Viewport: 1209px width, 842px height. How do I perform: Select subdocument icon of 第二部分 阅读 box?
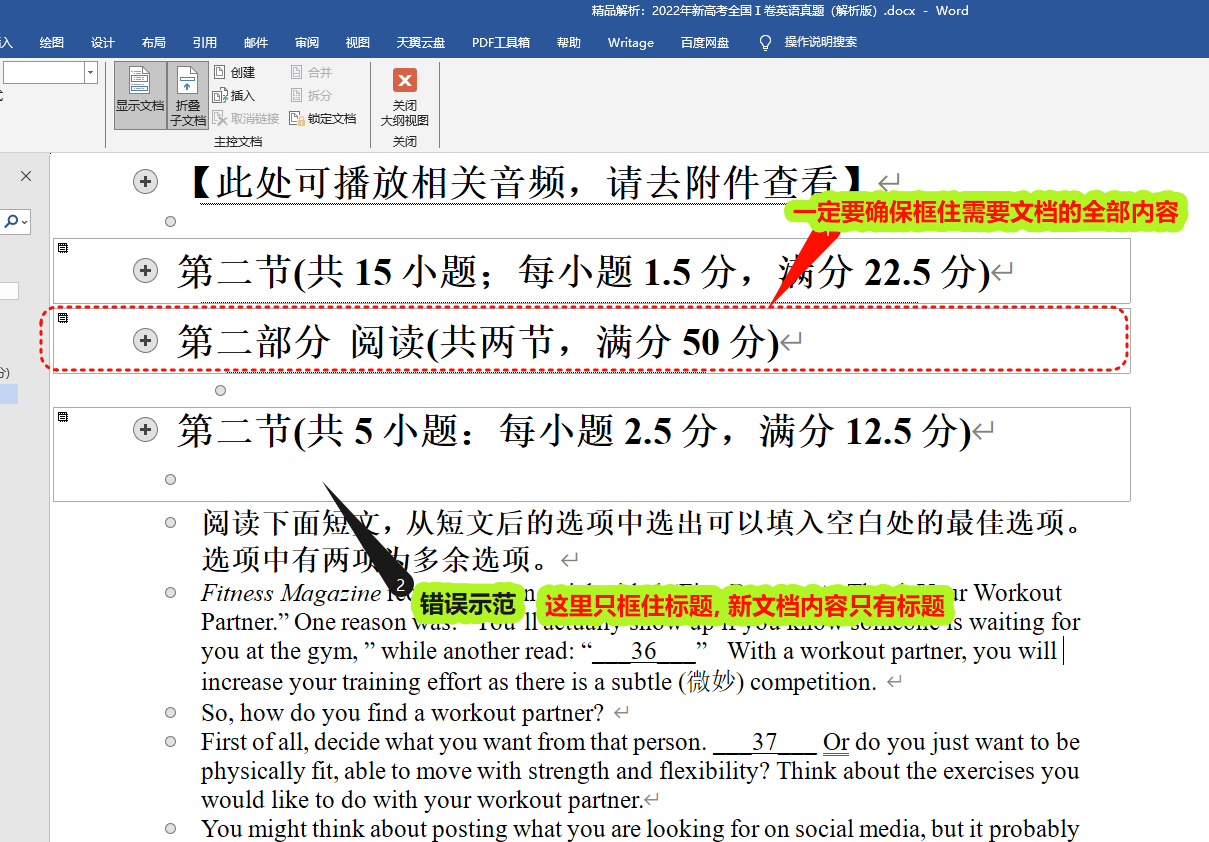click(x=63, y=318)
